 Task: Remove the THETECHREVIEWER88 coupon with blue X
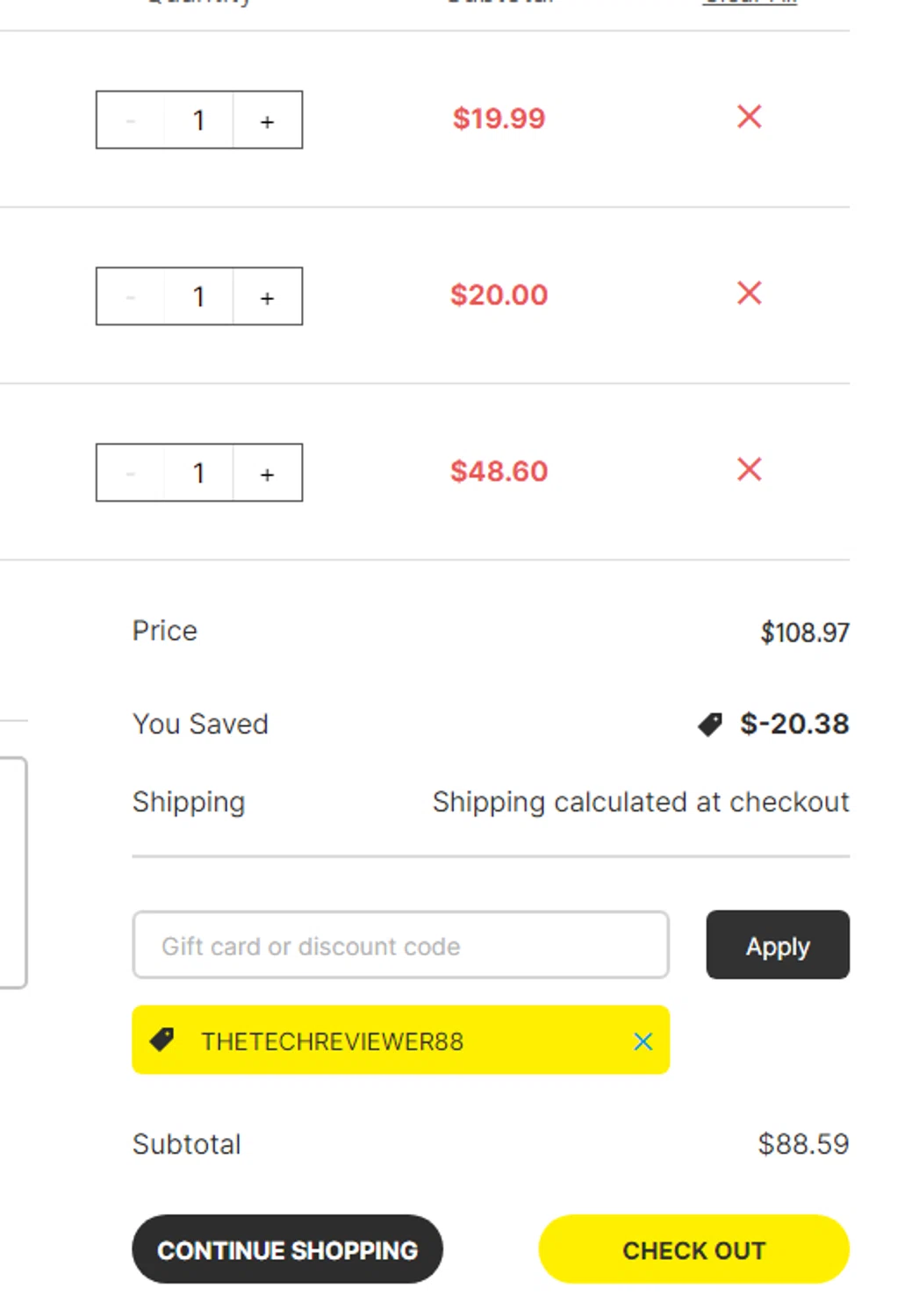[x=643, y=1041]
